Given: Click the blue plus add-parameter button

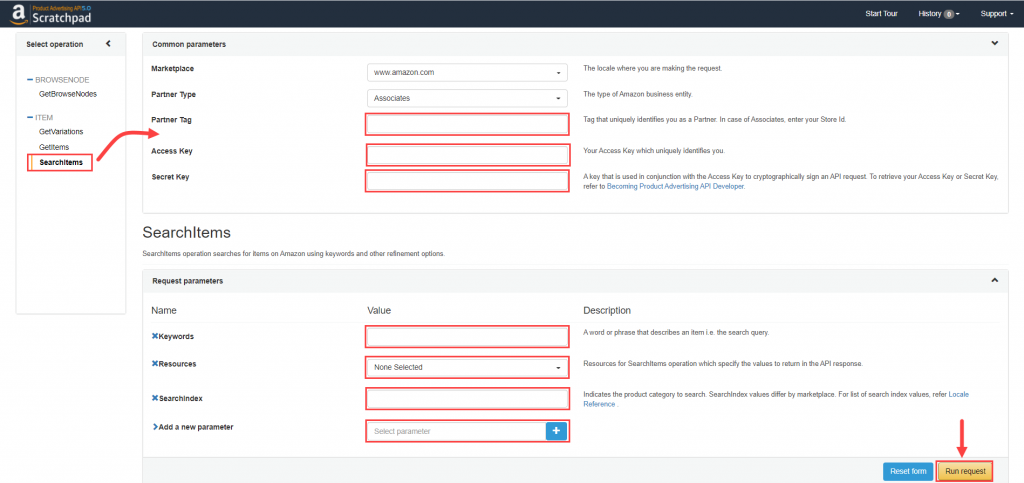Looking at the screenshot, I should tap(556, 431).
